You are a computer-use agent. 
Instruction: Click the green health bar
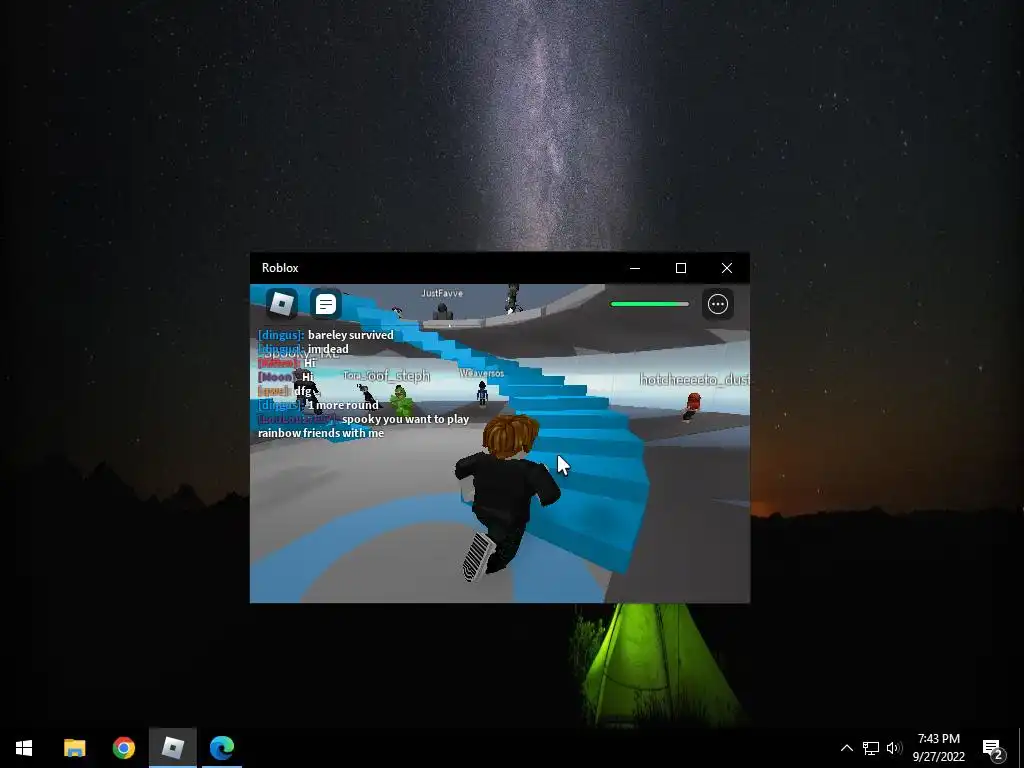coord(649,304)
